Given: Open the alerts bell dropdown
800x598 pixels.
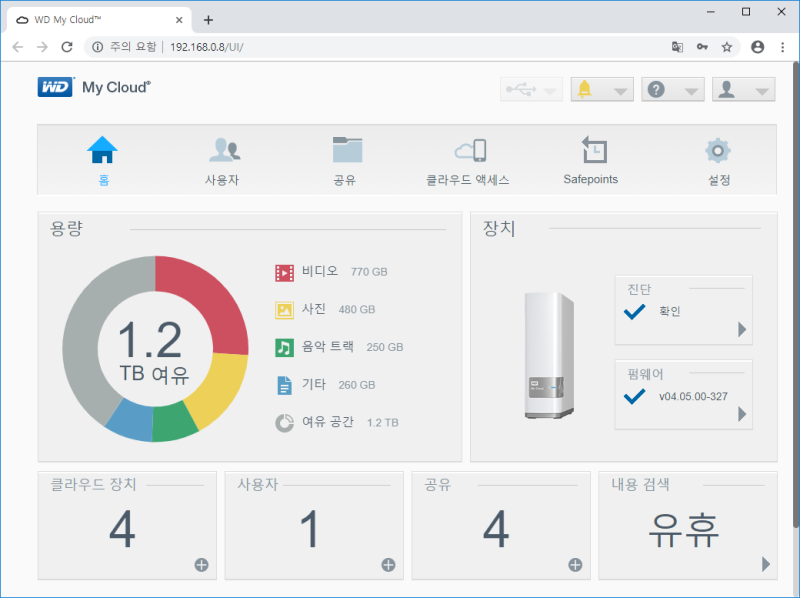Looking at the screenshot, I should pos(602,90).
